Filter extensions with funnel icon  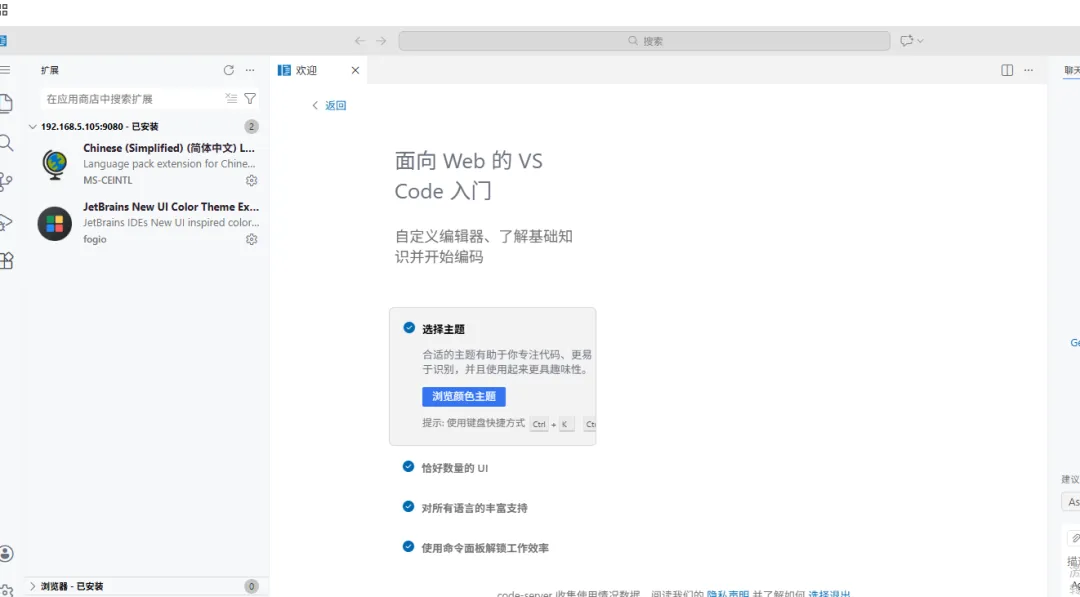[250, 98]
